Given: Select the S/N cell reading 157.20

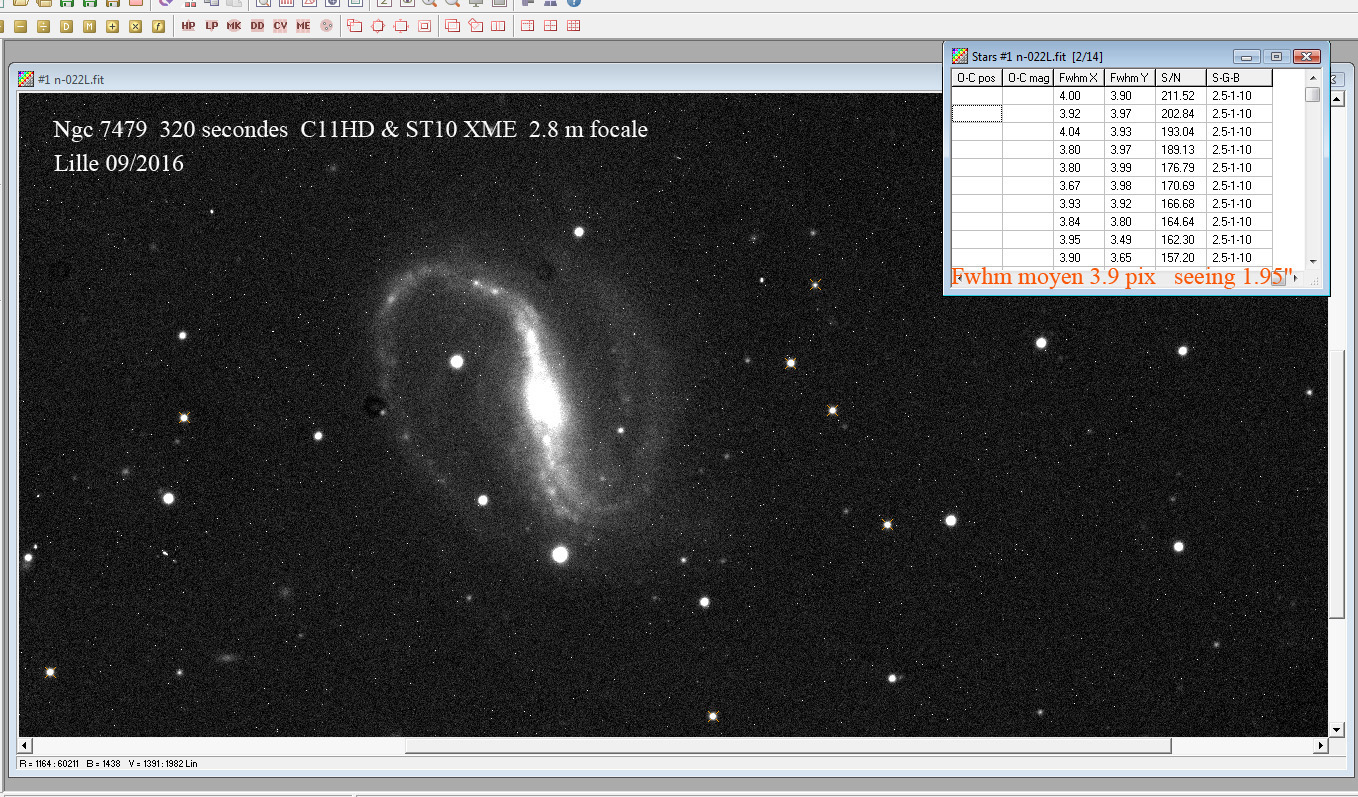Looking at the screenshot, I should (x=1180, y=258).
